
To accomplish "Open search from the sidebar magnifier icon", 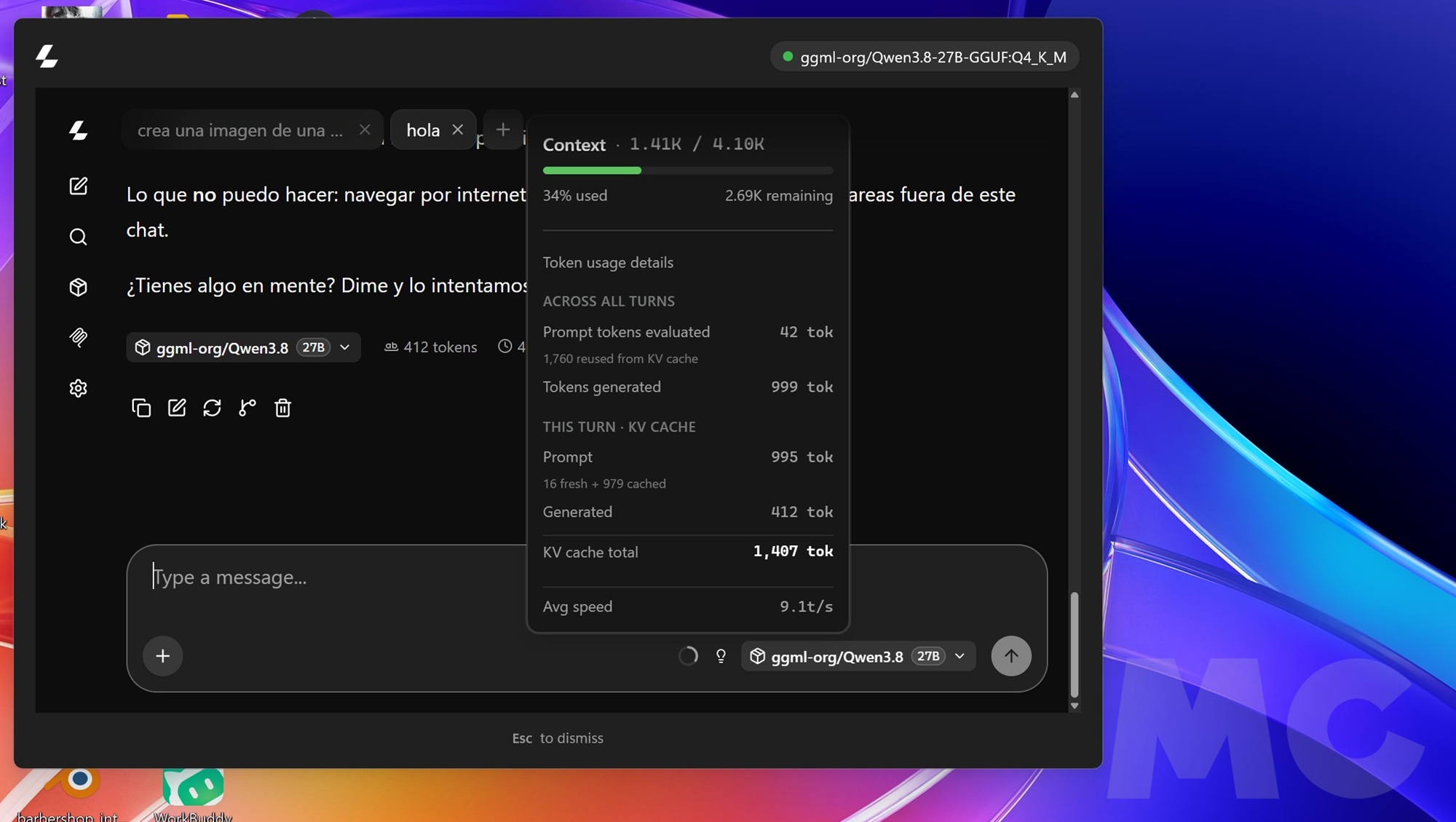I will point(78,237).
